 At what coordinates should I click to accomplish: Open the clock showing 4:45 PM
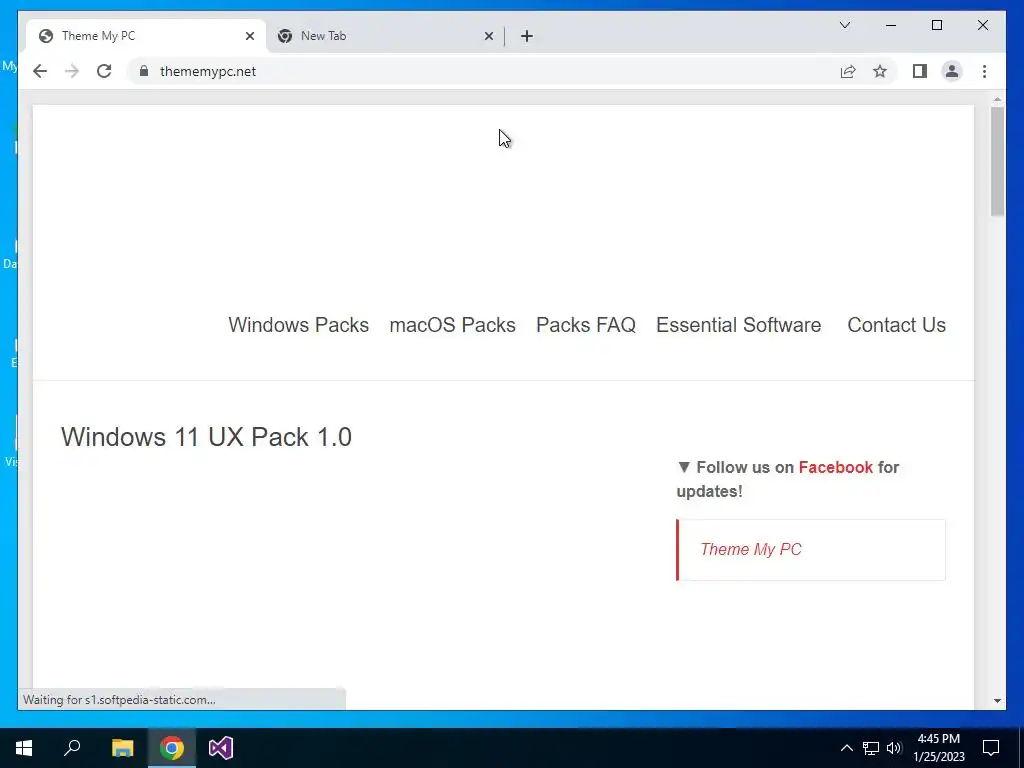click(x=938, y=748)
